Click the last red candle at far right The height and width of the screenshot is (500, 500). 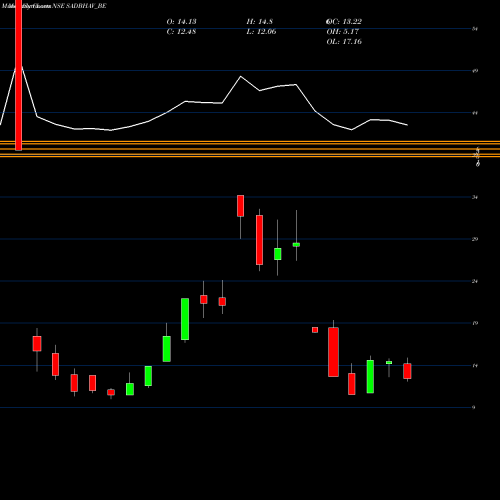point(407,371)
